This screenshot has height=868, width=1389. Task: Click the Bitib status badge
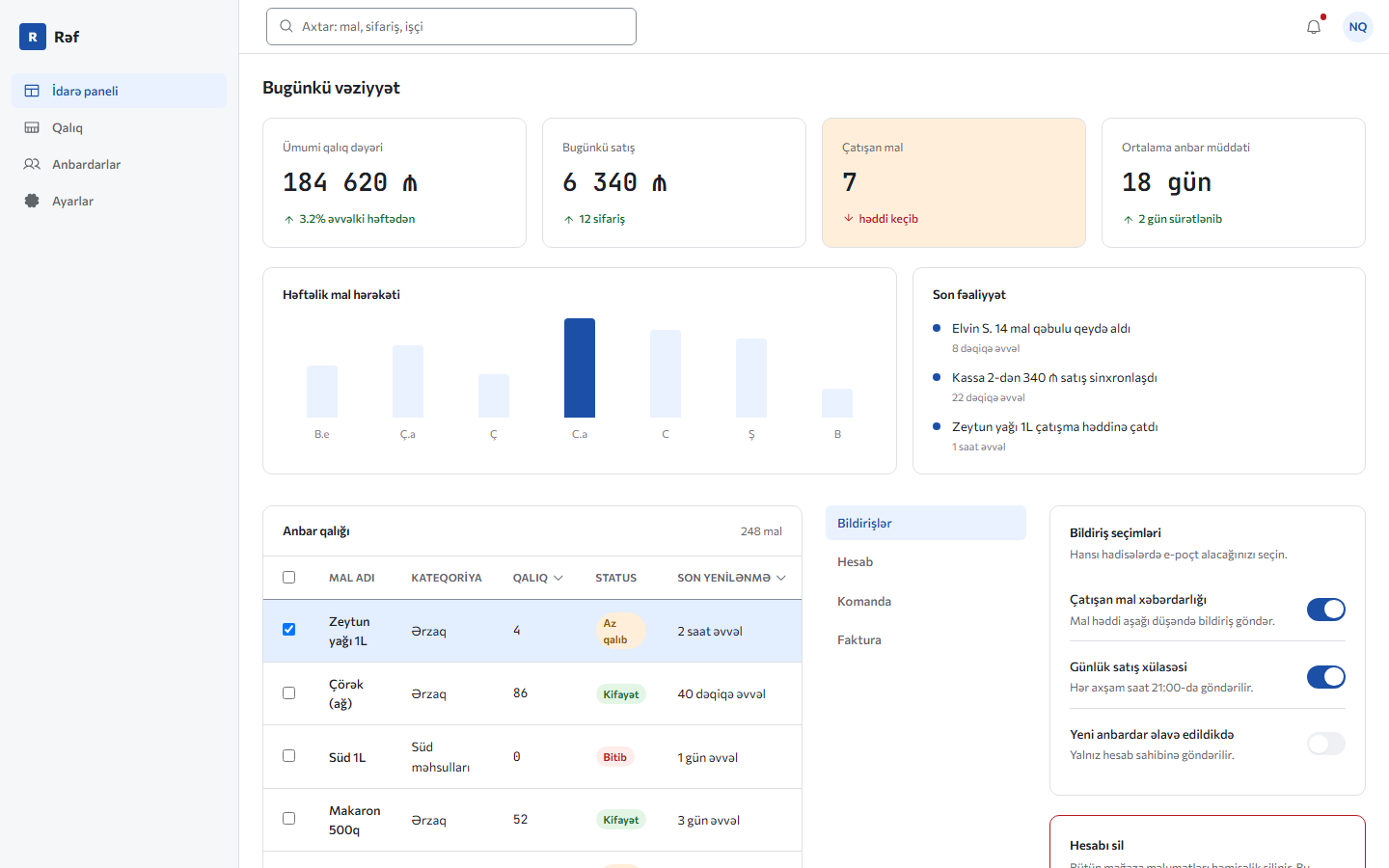pos(615,757)
